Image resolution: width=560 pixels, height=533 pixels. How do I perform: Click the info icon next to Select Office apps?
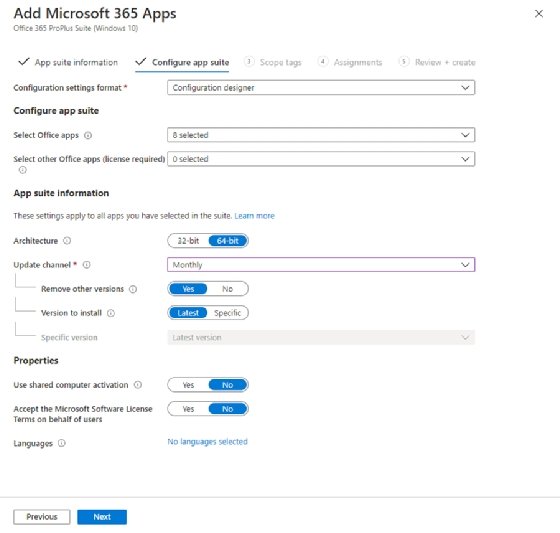tap(88, 135)
